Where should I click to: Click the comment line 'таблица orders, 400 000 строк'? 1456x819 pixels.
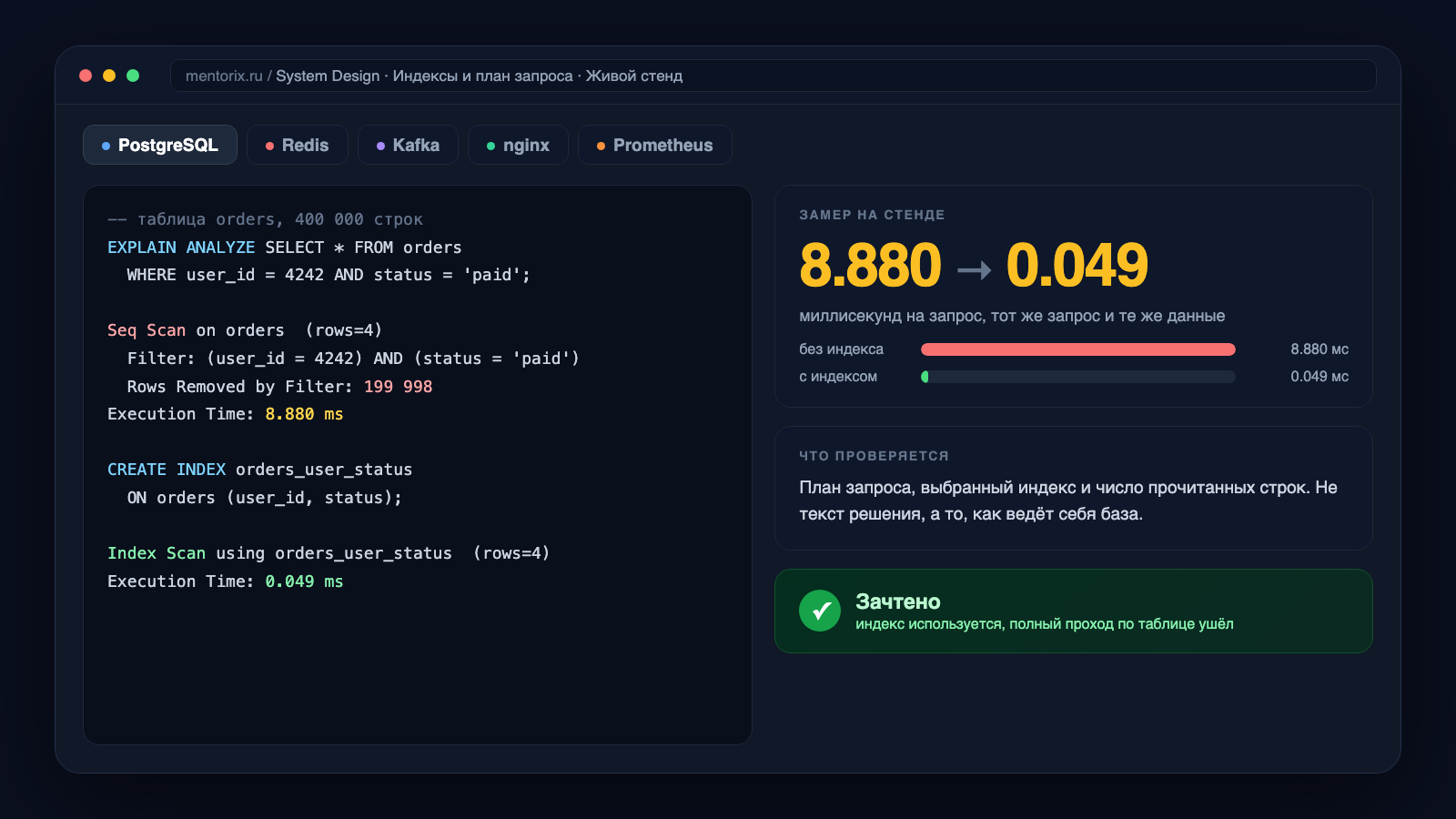coord(265,219)
